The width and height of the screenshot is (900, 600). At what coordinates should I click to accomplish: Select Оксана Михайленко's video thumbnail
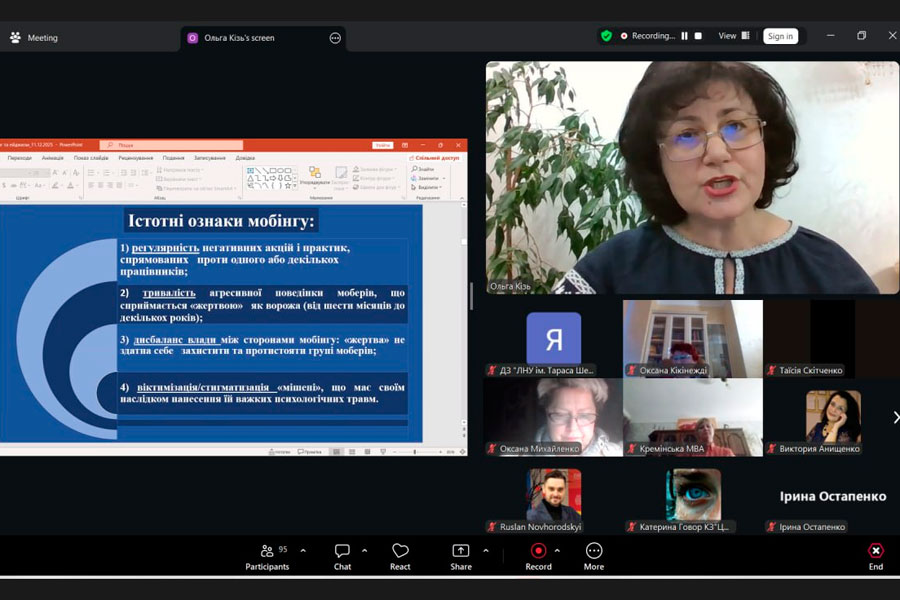(553, 417)
